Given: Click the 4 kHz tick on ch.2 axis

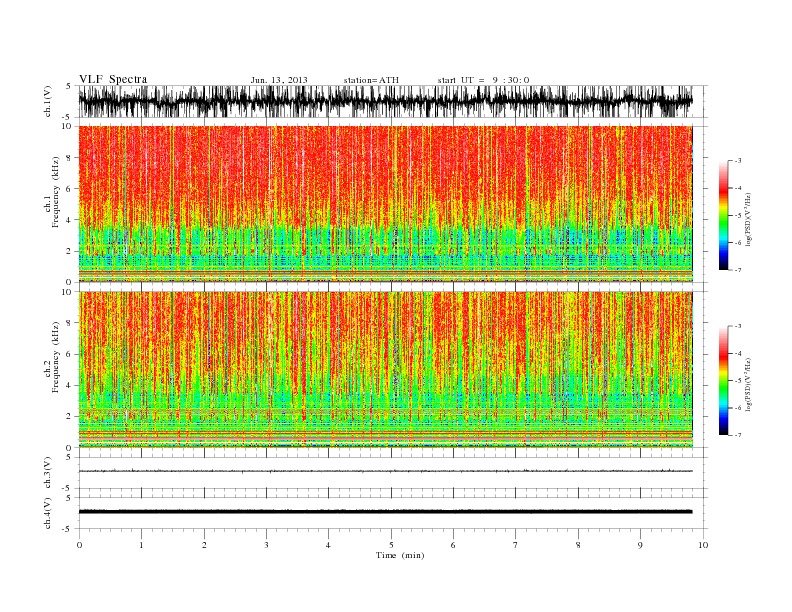Looking at the screenshot, I should [69, 386].
